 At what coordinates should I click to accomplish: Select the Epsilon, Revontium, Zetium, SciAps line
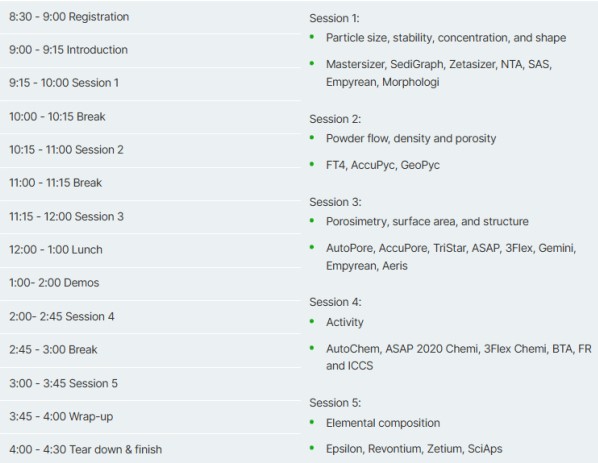coord(414,449)
